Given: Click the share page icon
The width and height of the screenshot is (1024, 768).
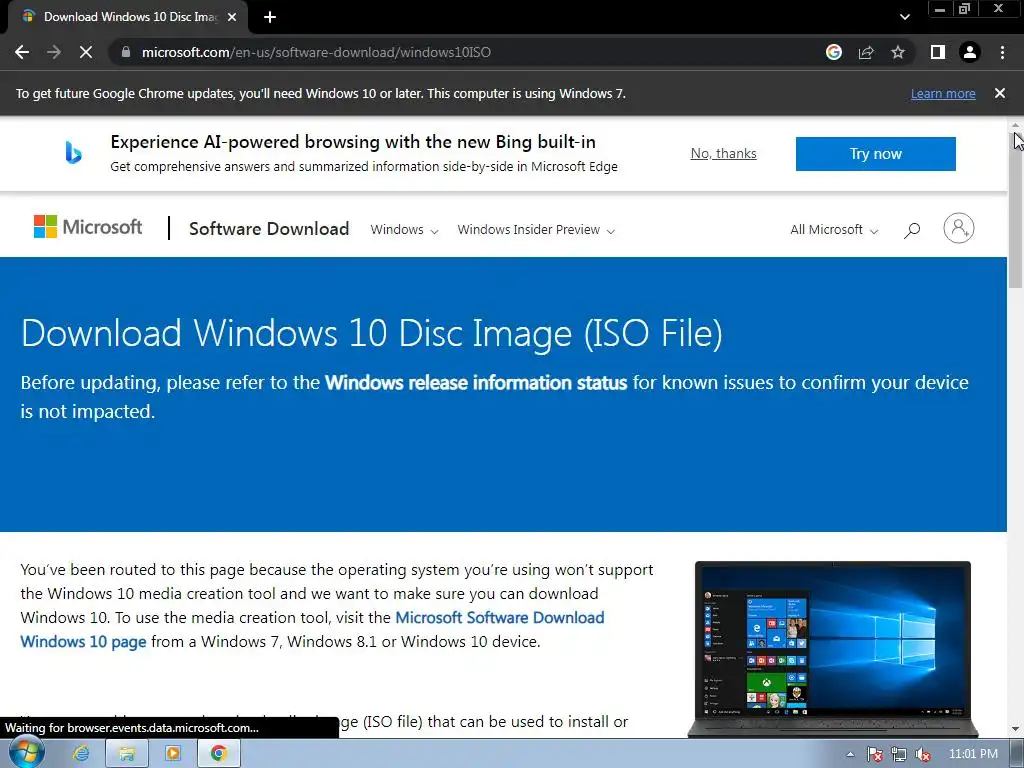Looking at the screenshot, I should pos(866,52).
